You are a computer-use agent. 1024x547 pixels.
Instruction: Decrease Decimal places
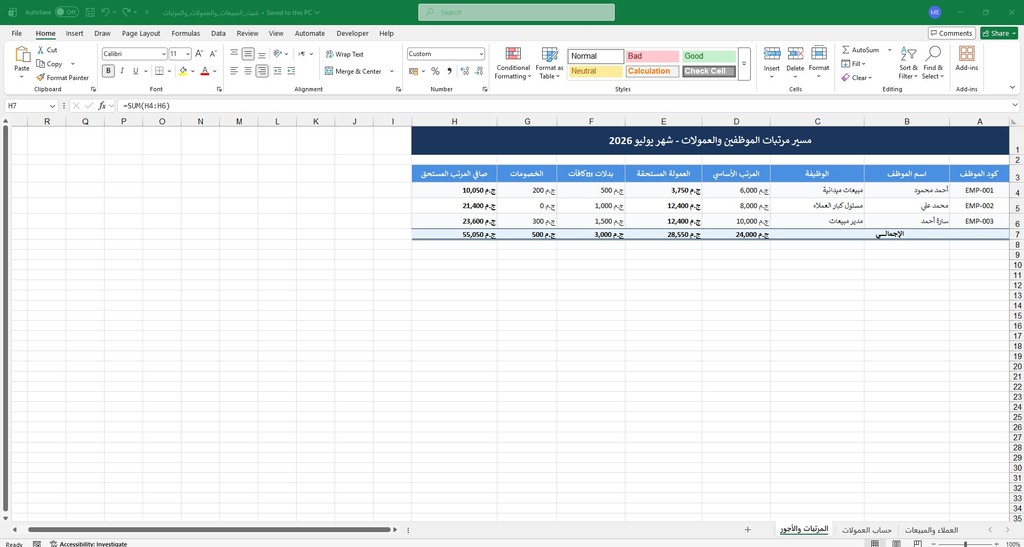click(x=479, y=71)
